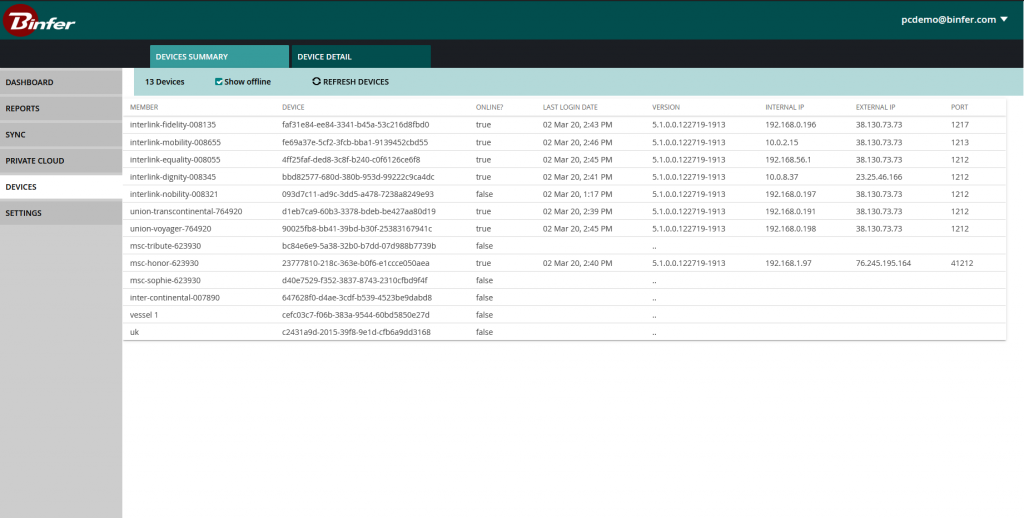Click internal IP 192.168.56.1
Viewport: 1024px width, 518px height.
pos(788,159)
